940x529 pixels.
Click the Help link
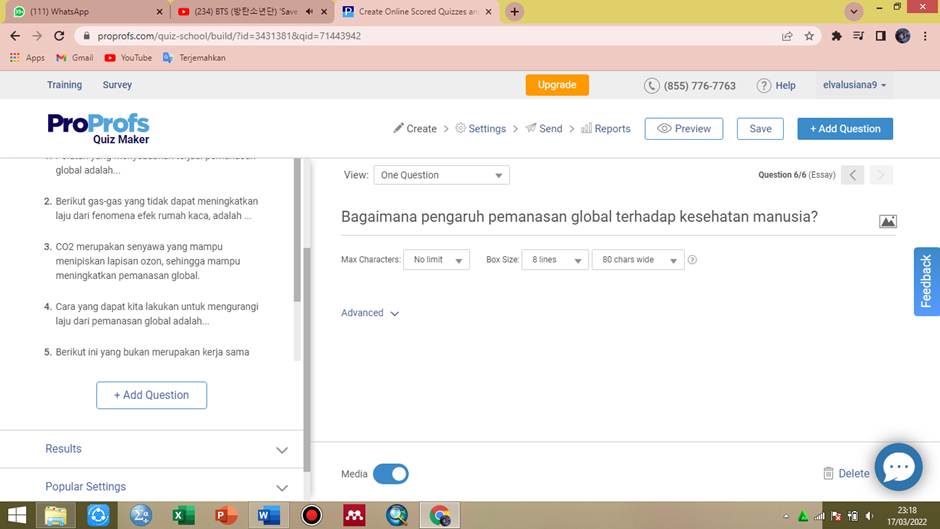[776, 85]
